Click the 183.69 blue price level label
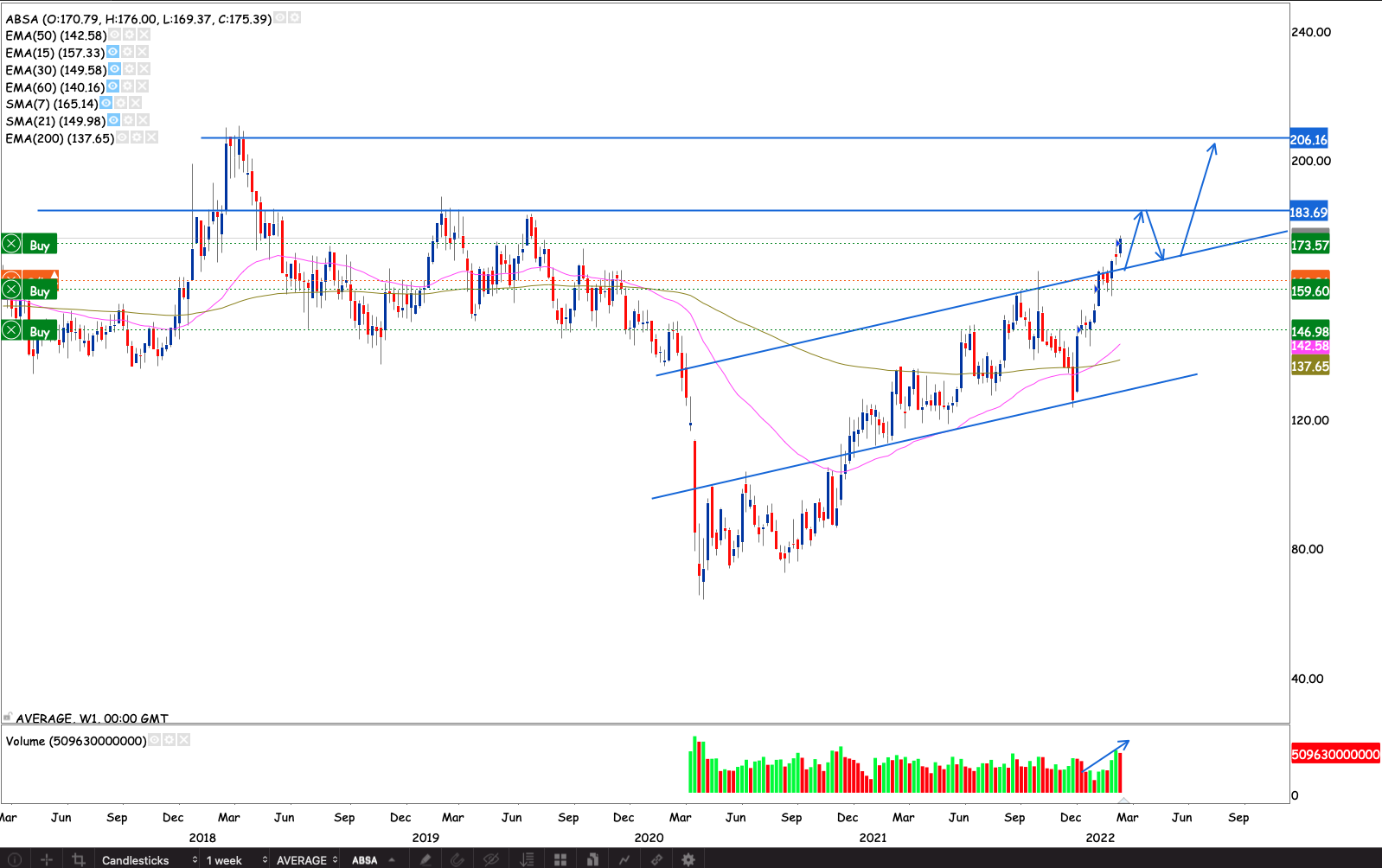The image size is (1382, 868). click(1308, 212)
